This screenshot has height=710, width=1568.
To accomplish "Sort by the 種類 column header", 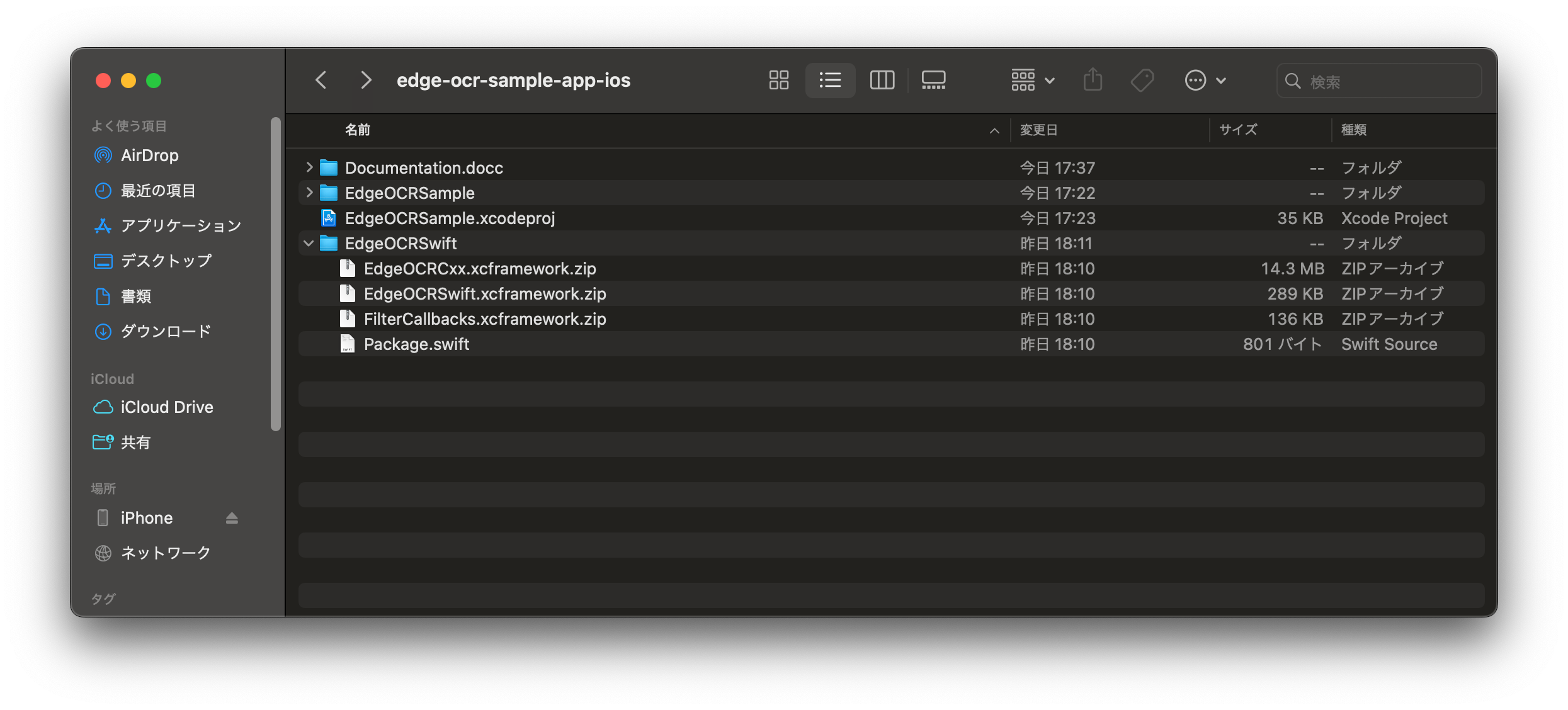I will click(x=1354, y=130).
